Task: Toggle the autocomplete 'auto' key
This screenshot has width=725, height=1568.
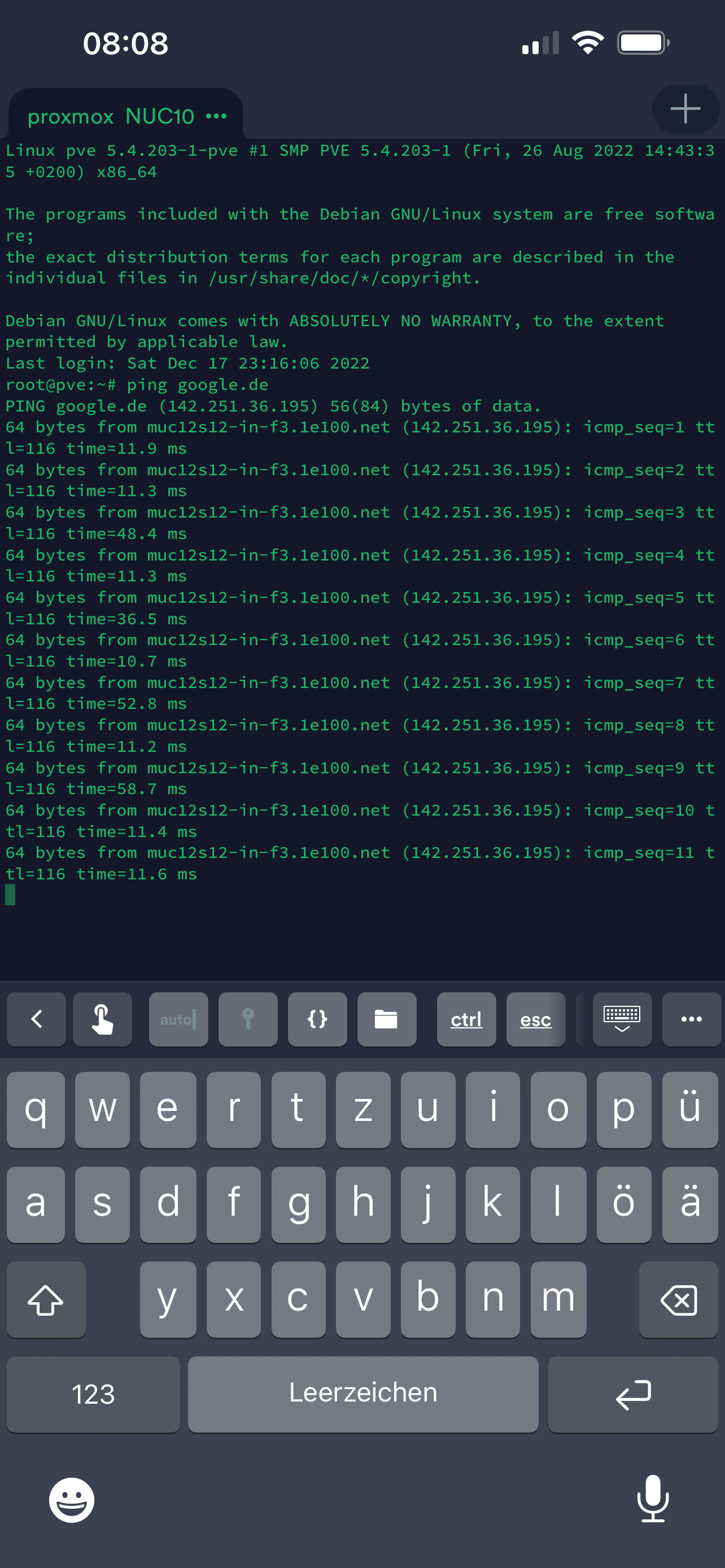Action: (x=178, y=1019)
